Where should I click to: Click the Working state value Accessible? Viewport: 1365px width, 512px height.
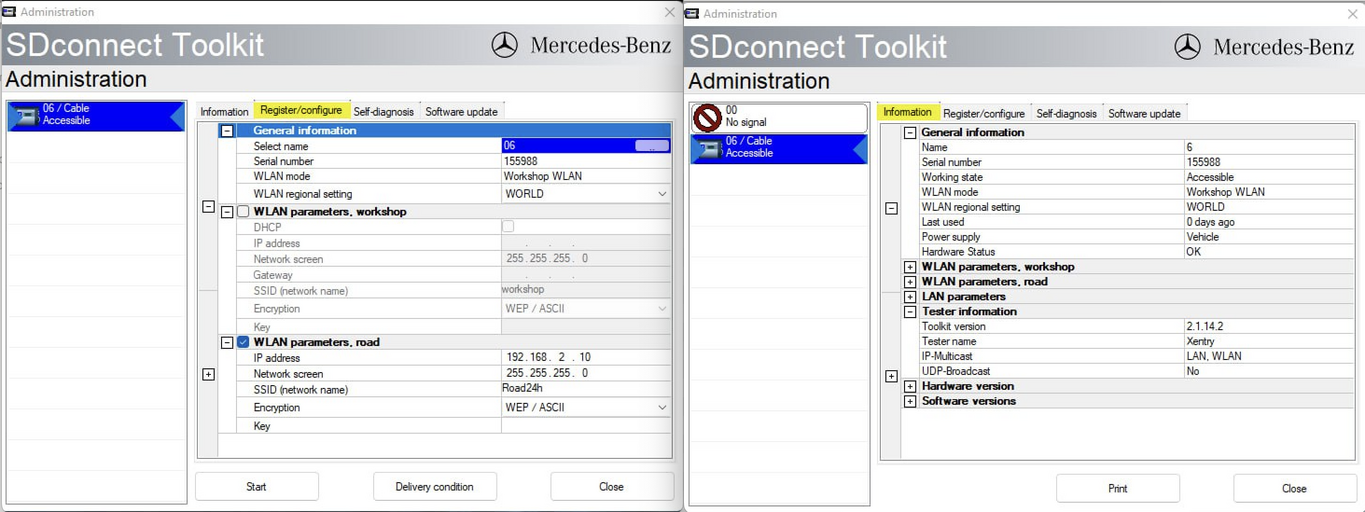pos(1269,177)
